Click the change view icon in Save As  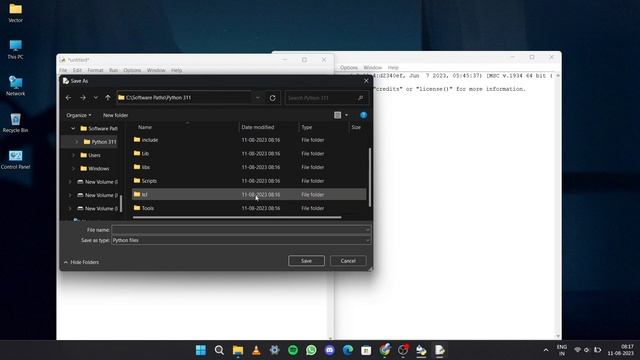pyautogui.click(x=338, y=115)
